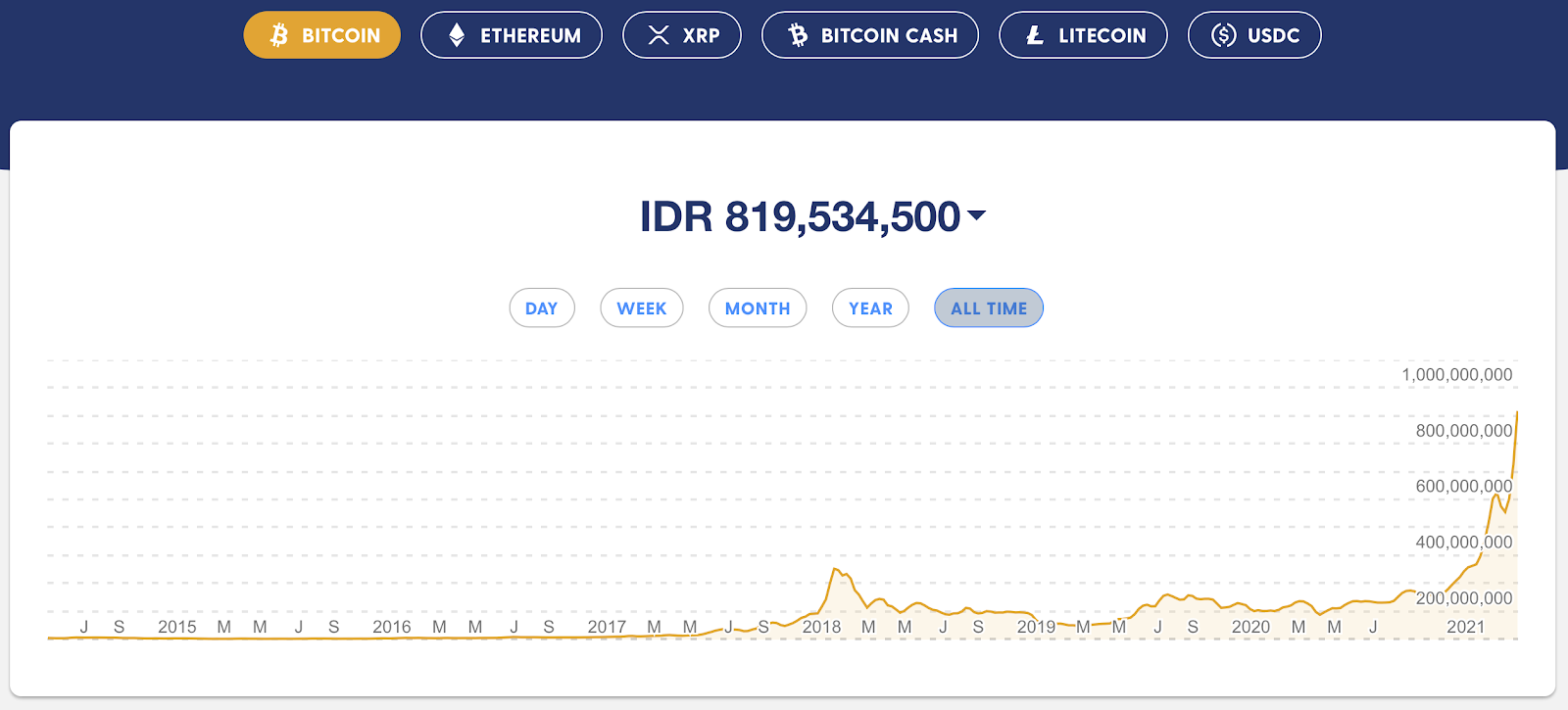Click the USDC dollar icon
This screenshot has height=710, width=1568.
click(1222, 34)
